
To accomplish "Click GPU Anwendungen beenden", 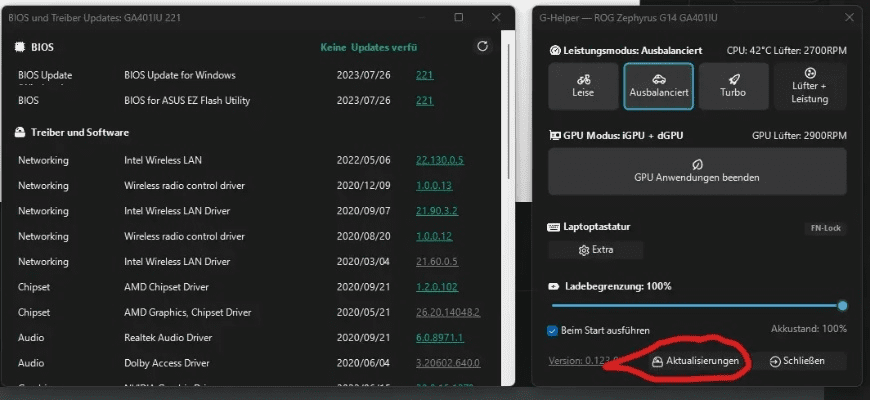I will 696,170.
